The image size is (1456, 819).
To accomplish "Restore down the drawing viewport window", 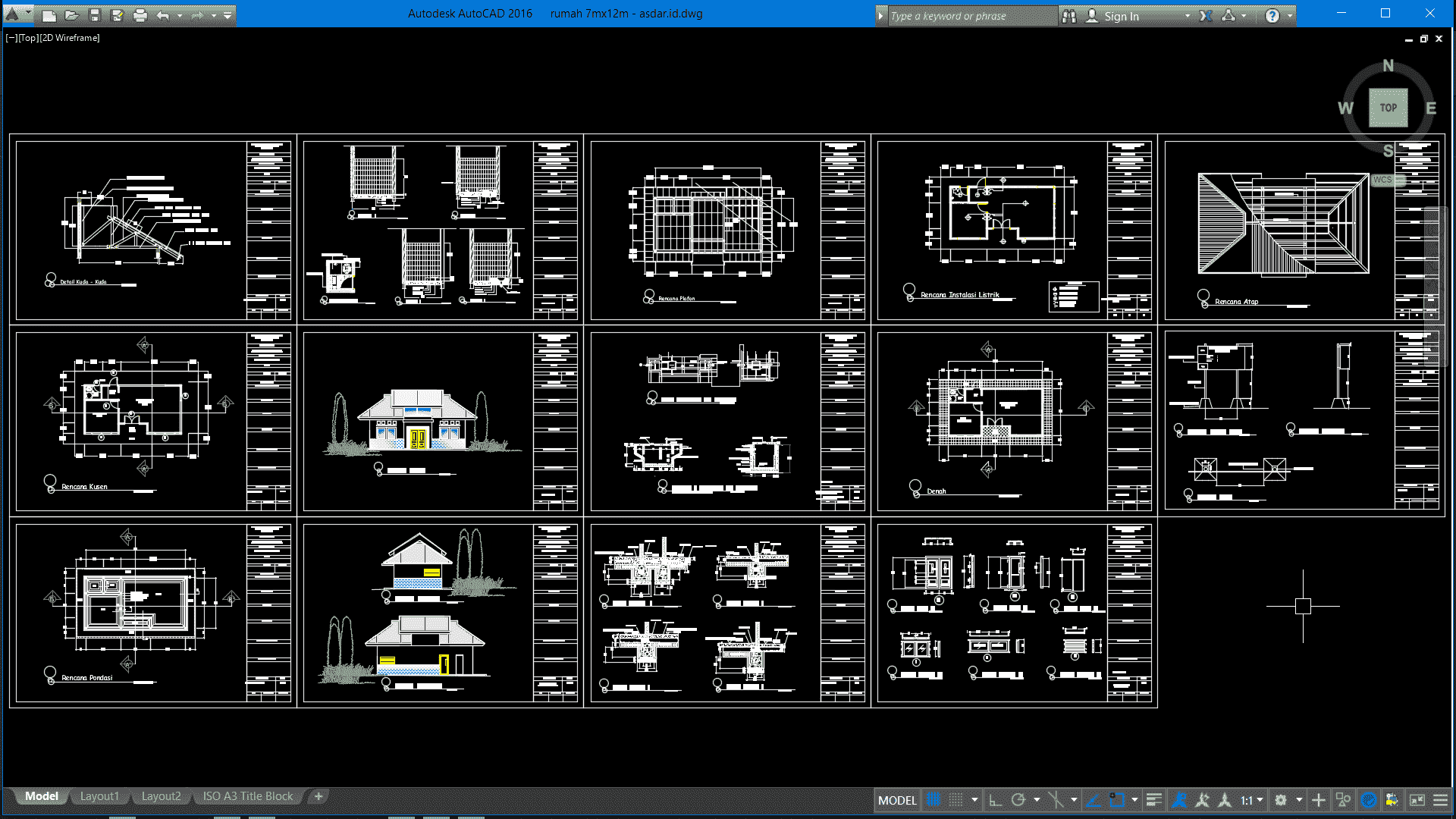I will [x=1423, y=39].
